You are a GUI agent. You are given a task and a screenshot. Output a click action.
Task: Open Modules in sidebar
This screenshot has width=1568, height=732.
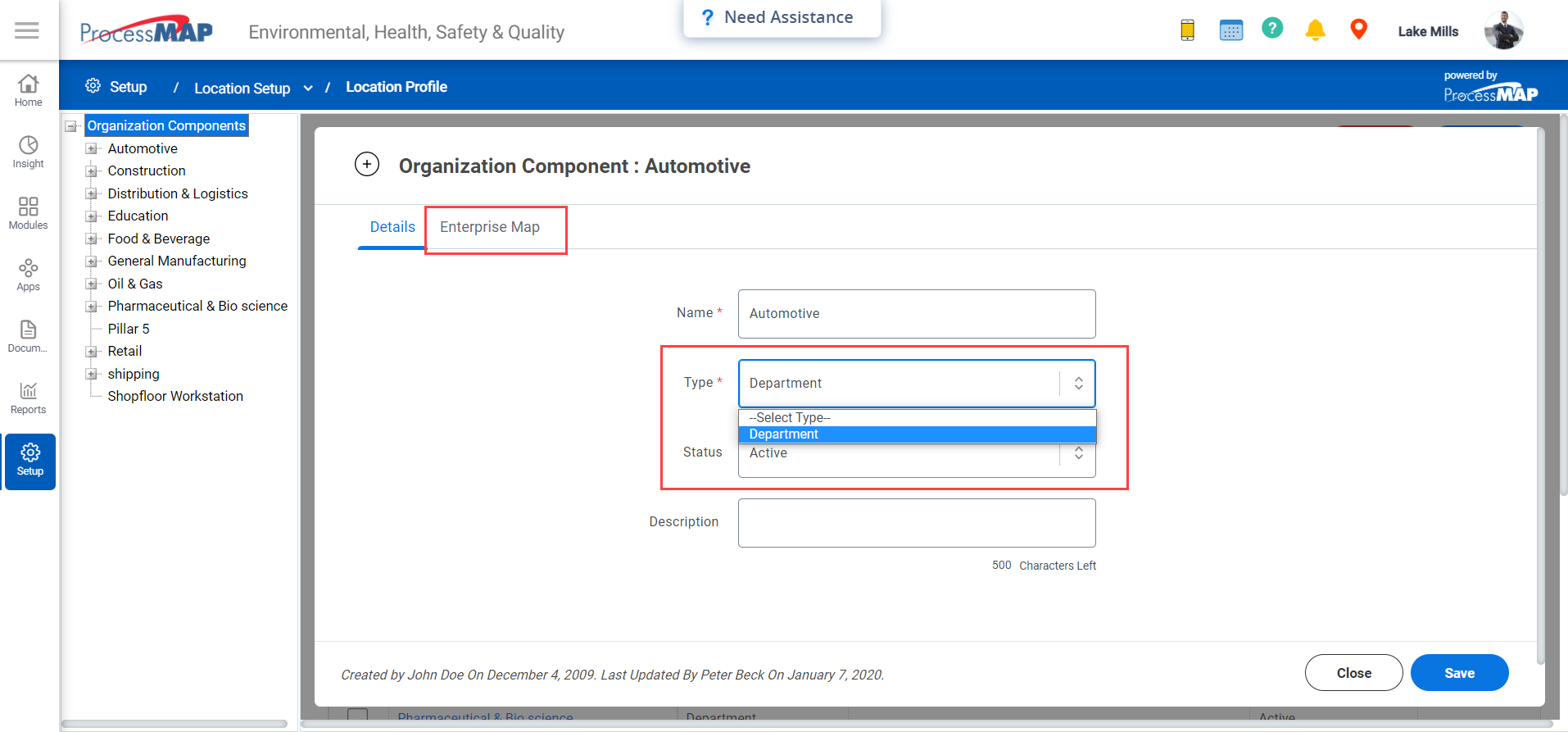click(29, 213)
